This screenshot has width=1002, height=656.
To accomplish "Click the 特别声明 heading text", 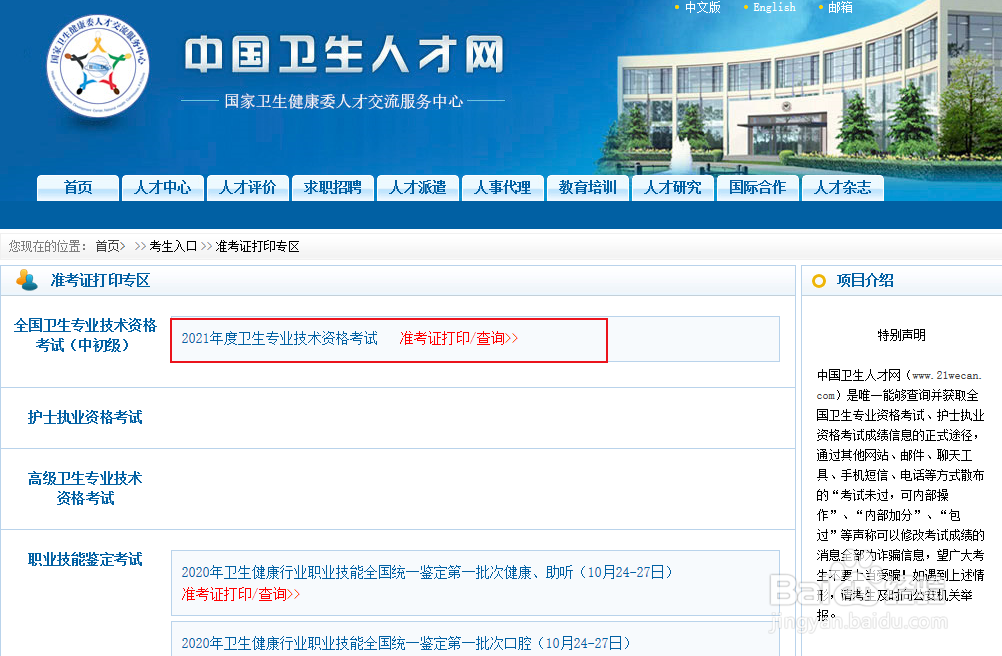I will [x=901, y=335].
